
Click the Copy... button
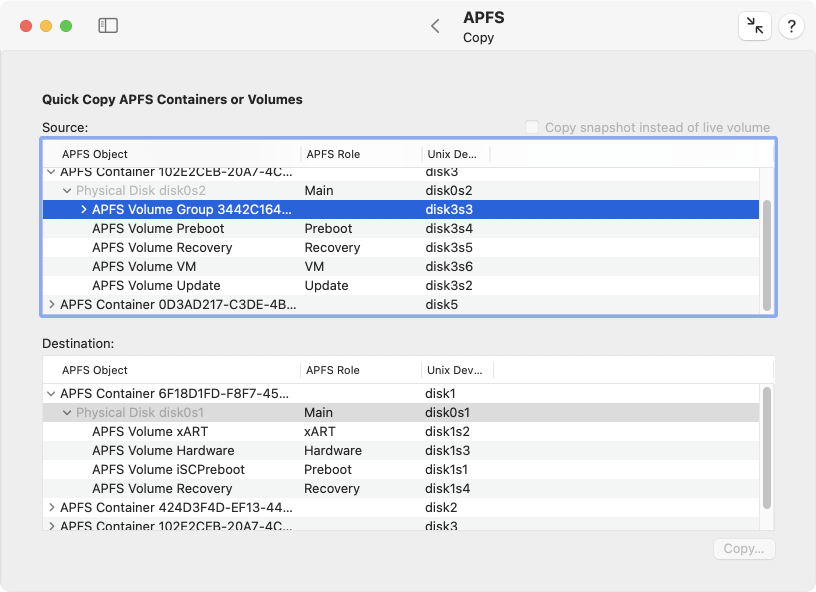point(744,549)
